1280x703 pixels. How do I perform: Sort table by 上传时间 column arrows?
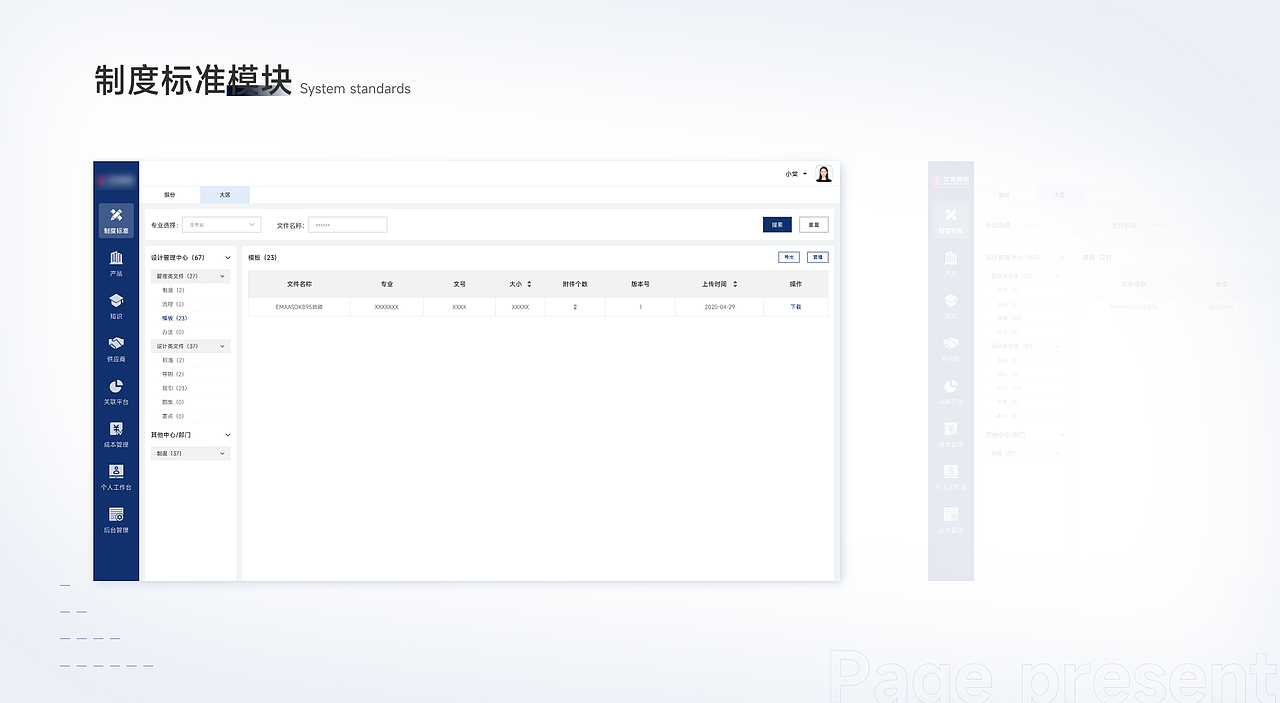point(735,284)
